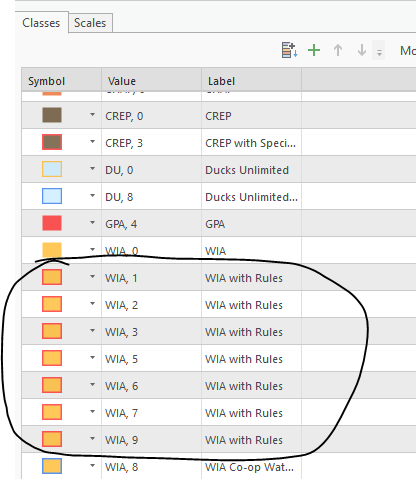Viewport: 416px width, 479px height.
Task: Expand the symbol dropdown arrow for WIA, 7
Action: coord(92,412)
